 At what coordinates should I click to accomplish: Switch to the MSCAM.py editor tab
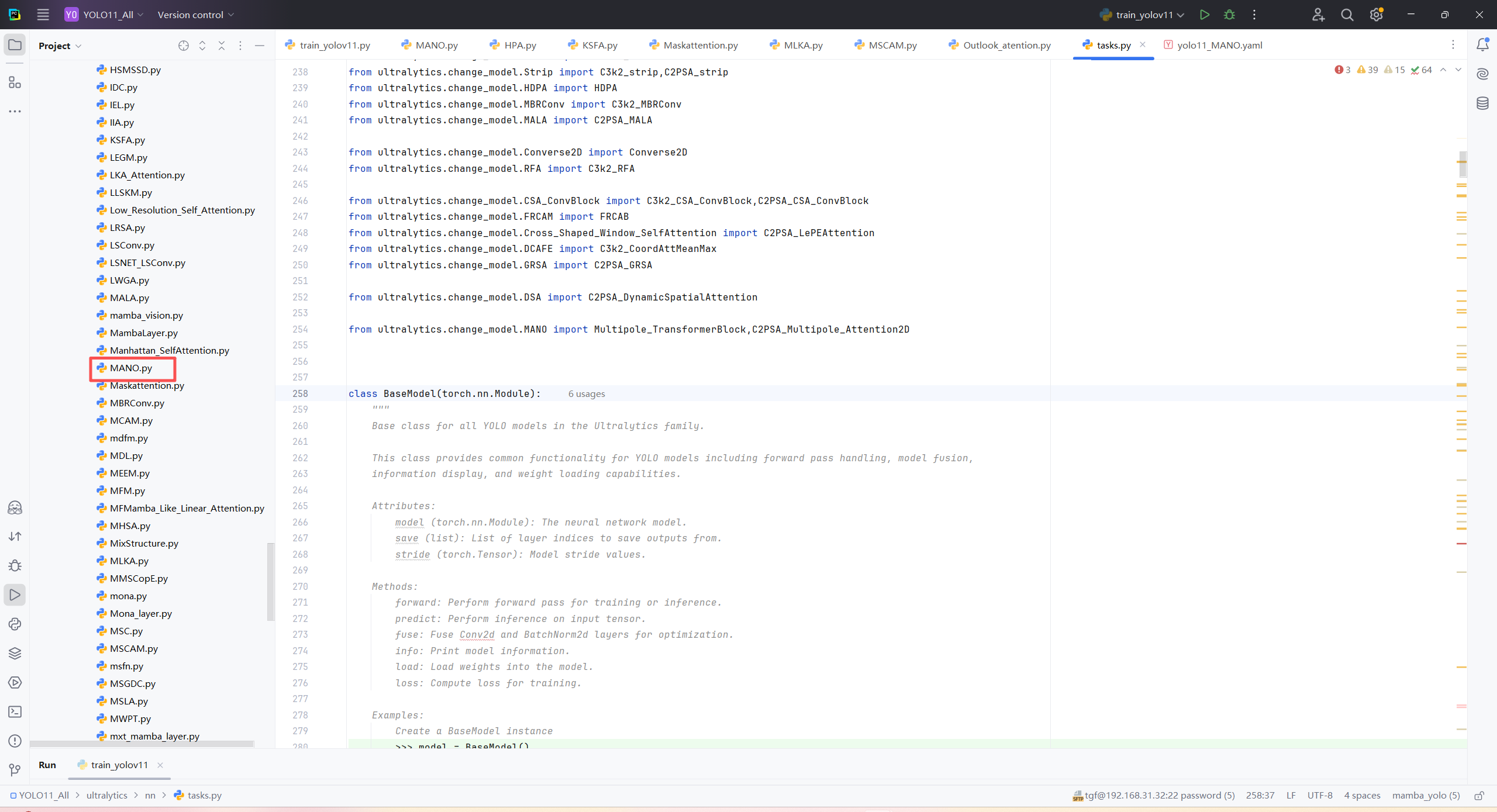(892, 45)
